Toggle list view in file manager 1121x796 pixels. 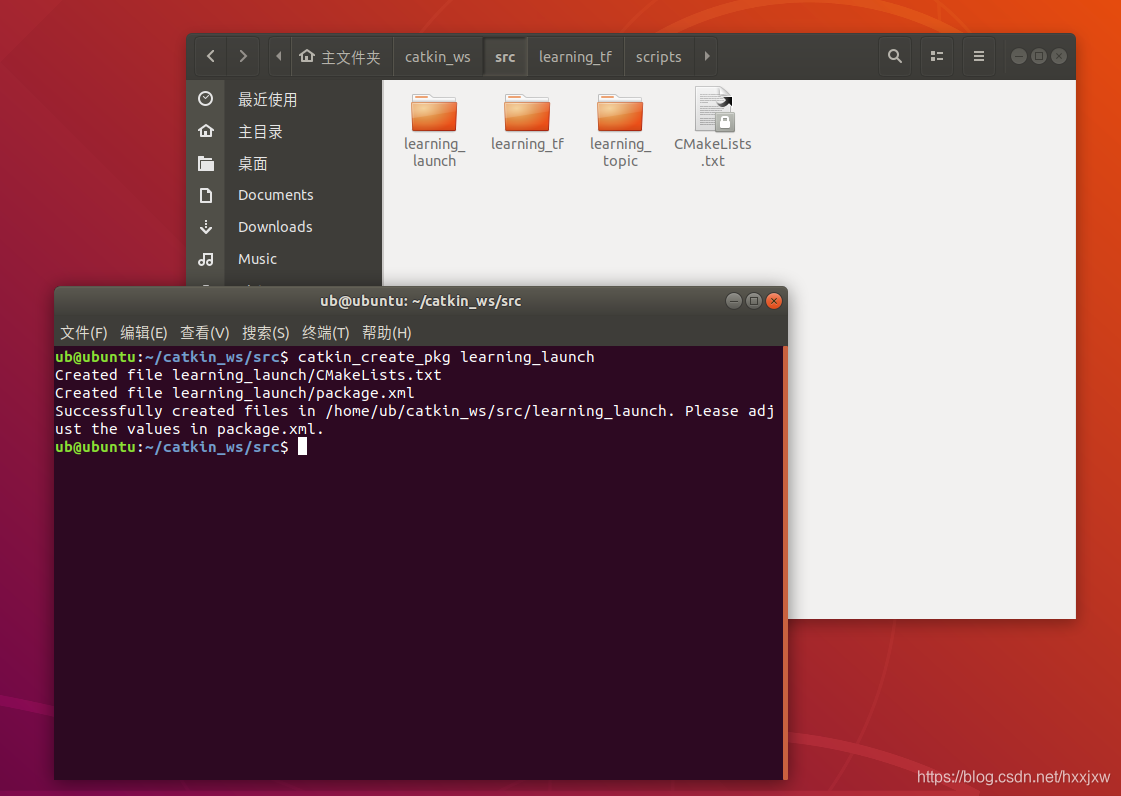pyautogui.click(x=937, y=56)
